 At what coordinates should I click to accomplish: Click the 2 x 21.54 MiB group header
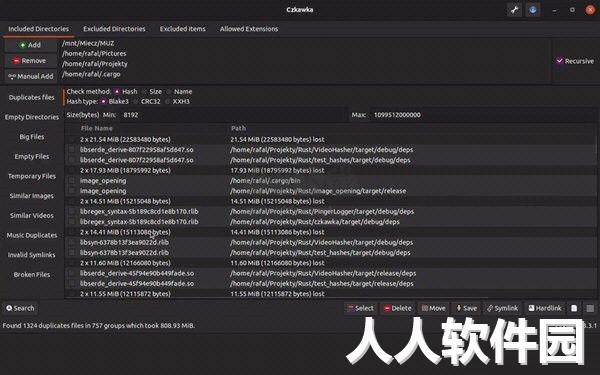pyautogui.click(x=331, y=139)
